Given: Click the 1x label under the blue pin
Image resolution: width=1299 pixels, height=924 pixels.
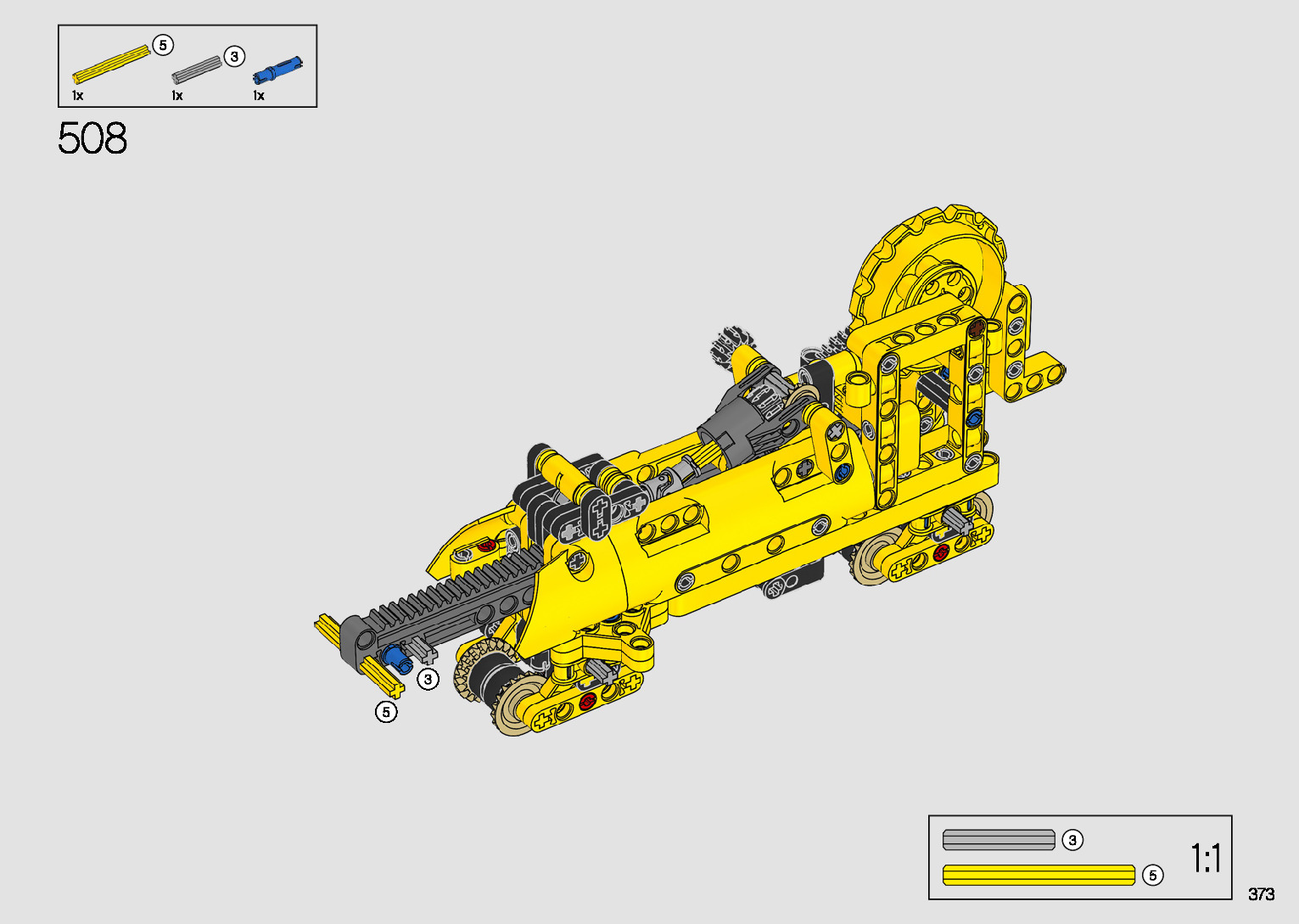Looking at the screenshot, I should [259, 96].
